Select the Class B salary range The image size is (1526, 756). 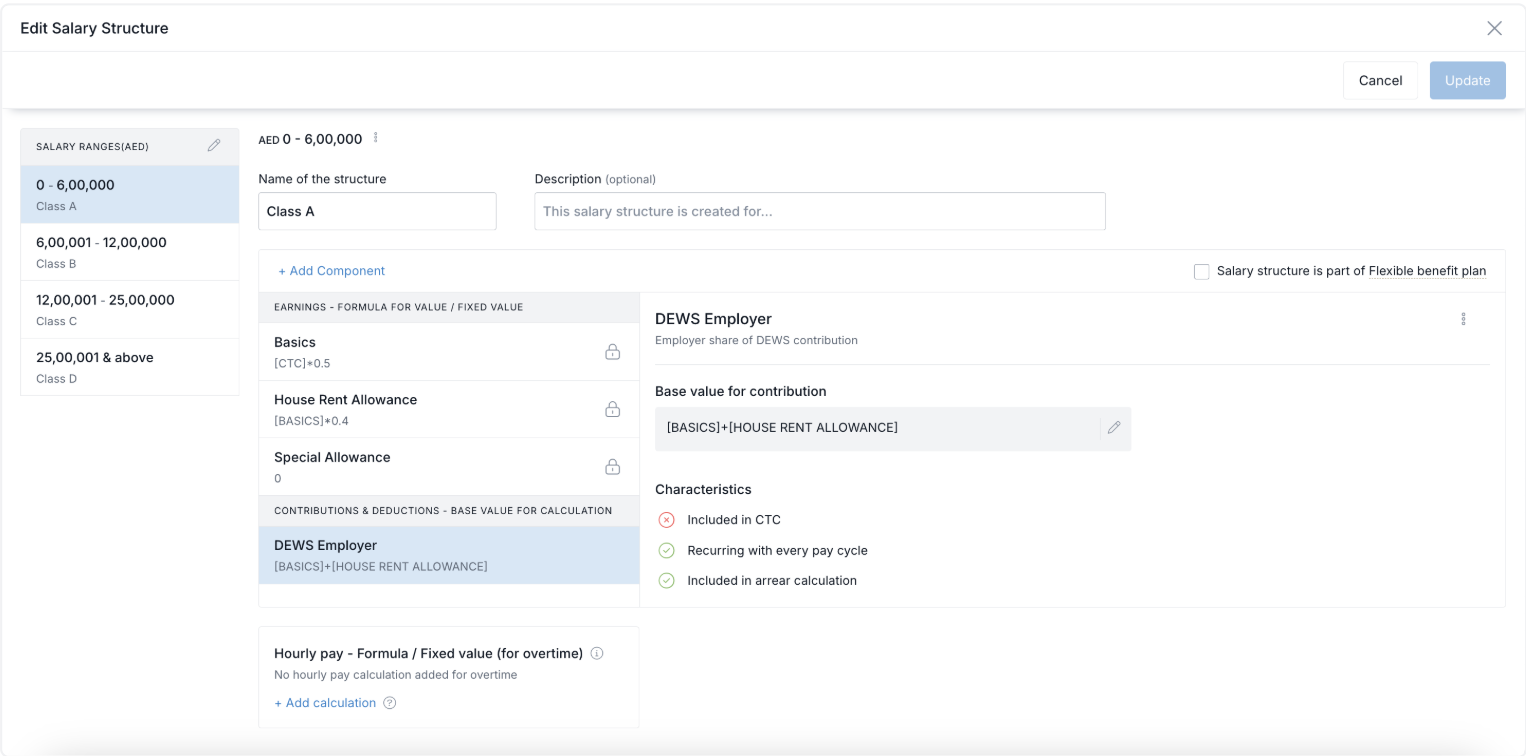[x=130, y=252]
